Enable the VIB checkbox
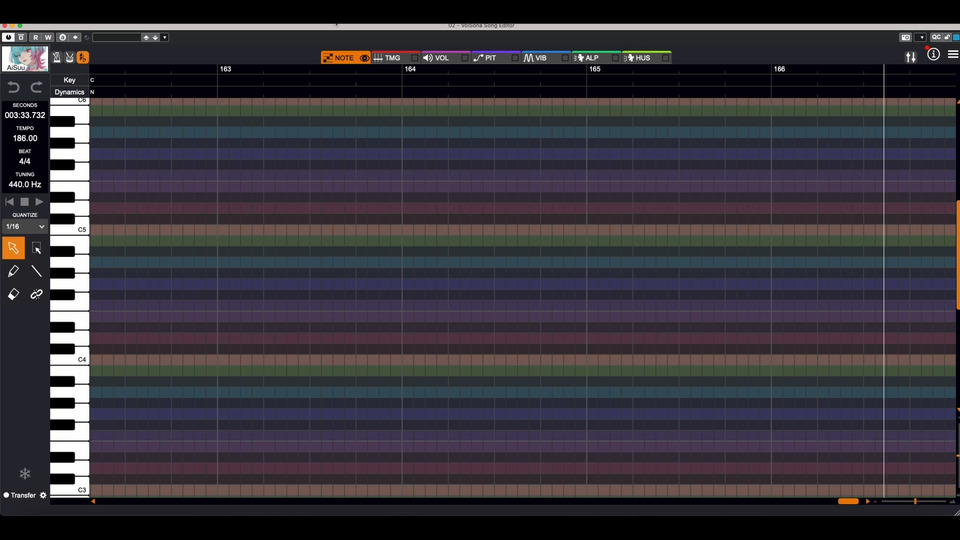960x540 pixels. [565, 58]
